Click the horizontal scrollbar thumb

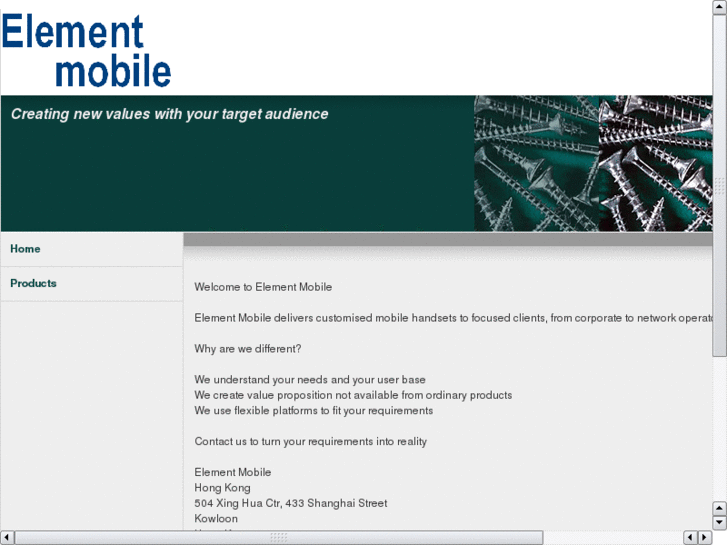278,538
